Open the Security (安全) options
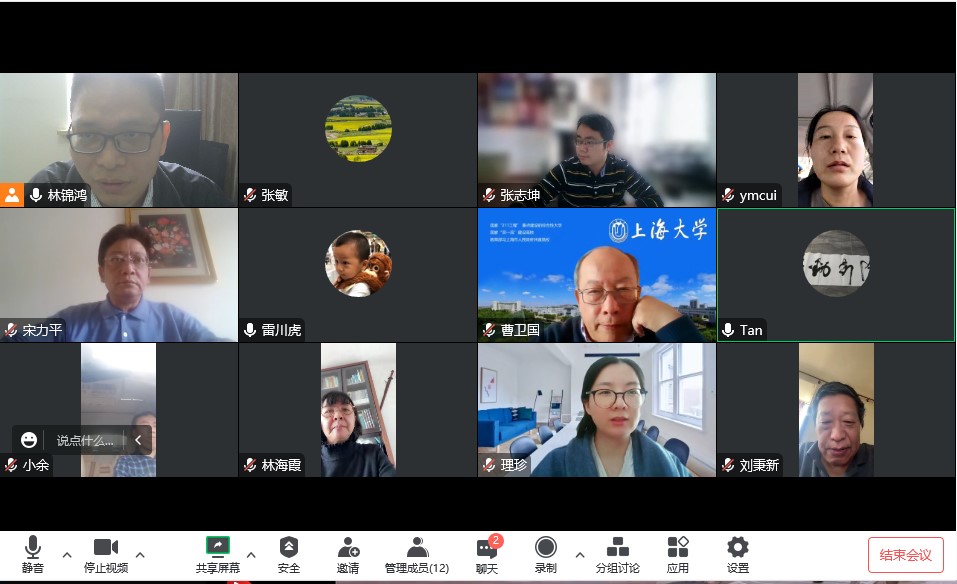Screen dimensions: 957x584 pos(289,553)
